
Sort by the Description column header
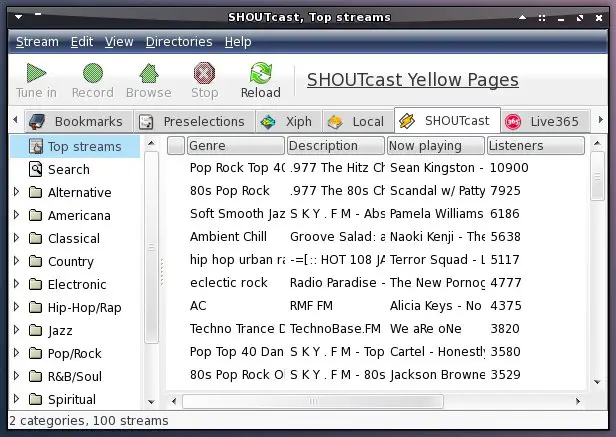(x=336, y=146)
